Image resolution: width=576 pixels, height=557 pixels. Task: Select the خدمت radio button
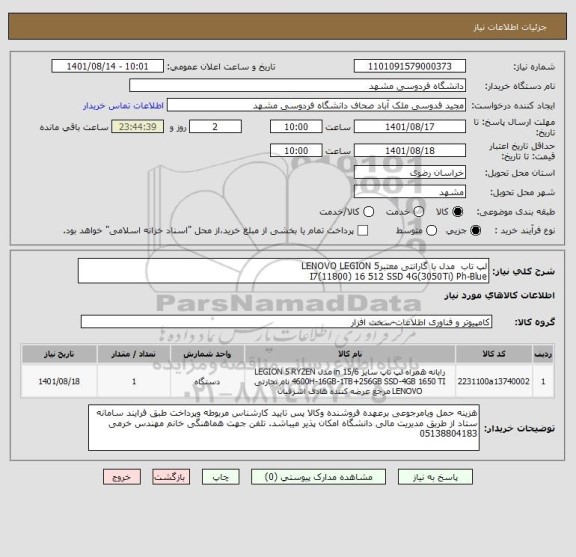tap(419, 212)
